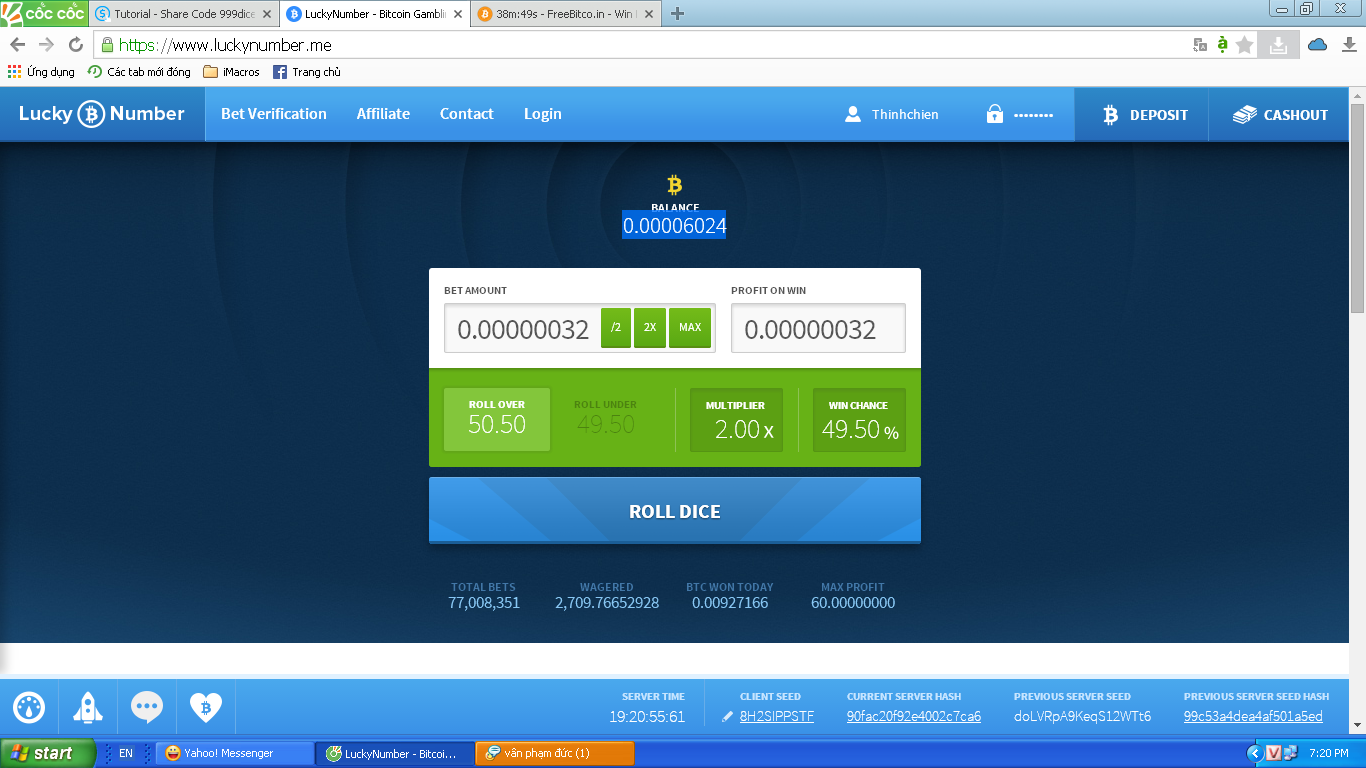Open the Các tab mới đóng bookmark
Screen dimensions: 1366x768
pyautogui.click(x=139, y=72)
